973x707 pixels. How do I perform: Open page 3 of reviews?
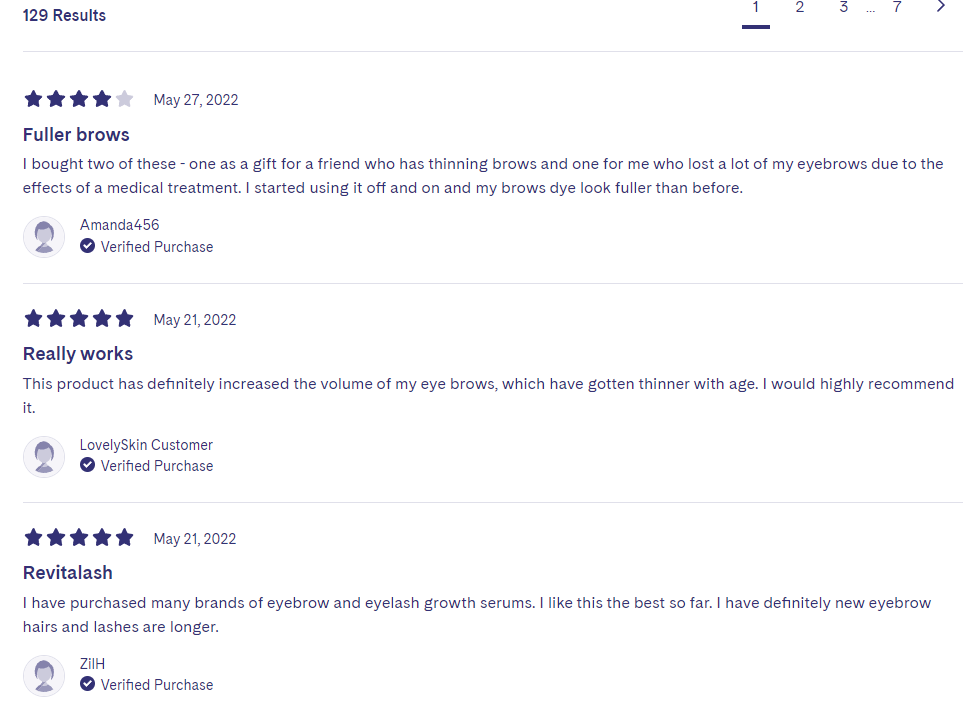click(x=843, y=7)
